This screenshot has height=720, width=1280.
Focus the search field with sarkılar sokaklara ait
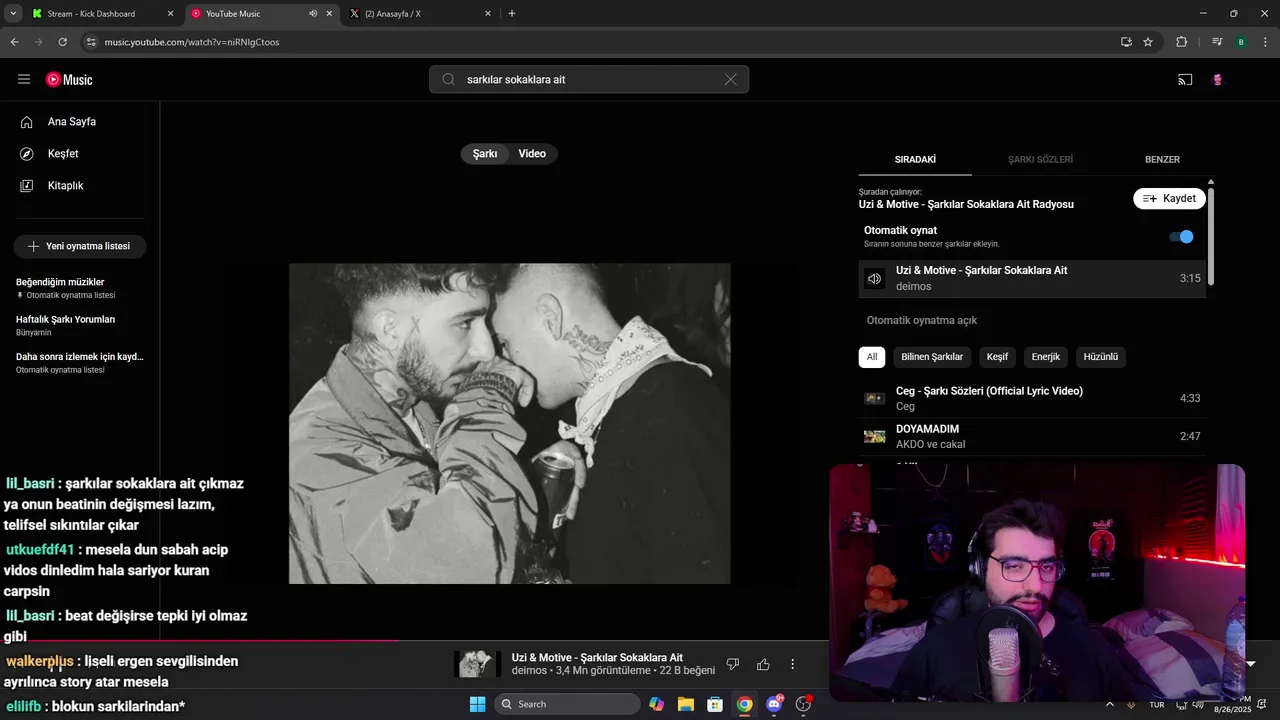(x=590, y=79)
